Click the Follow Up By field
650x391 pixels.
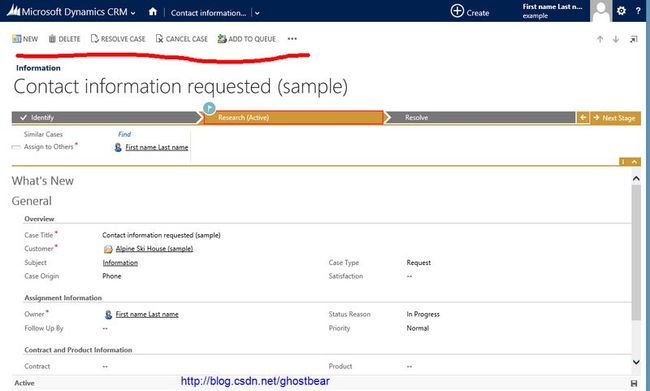tap(105, 328)
